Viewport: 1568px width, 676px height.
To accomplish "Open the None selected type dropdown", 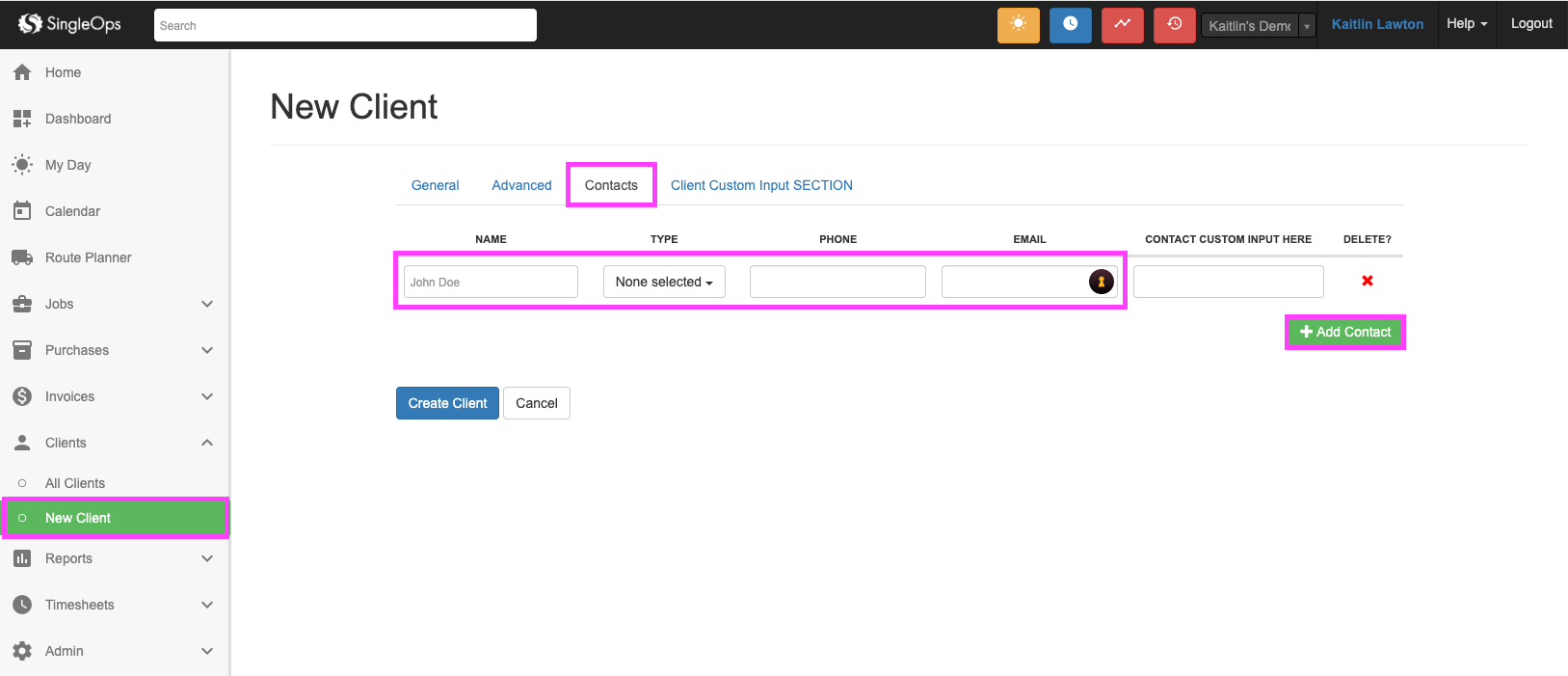I will (663, 282).
